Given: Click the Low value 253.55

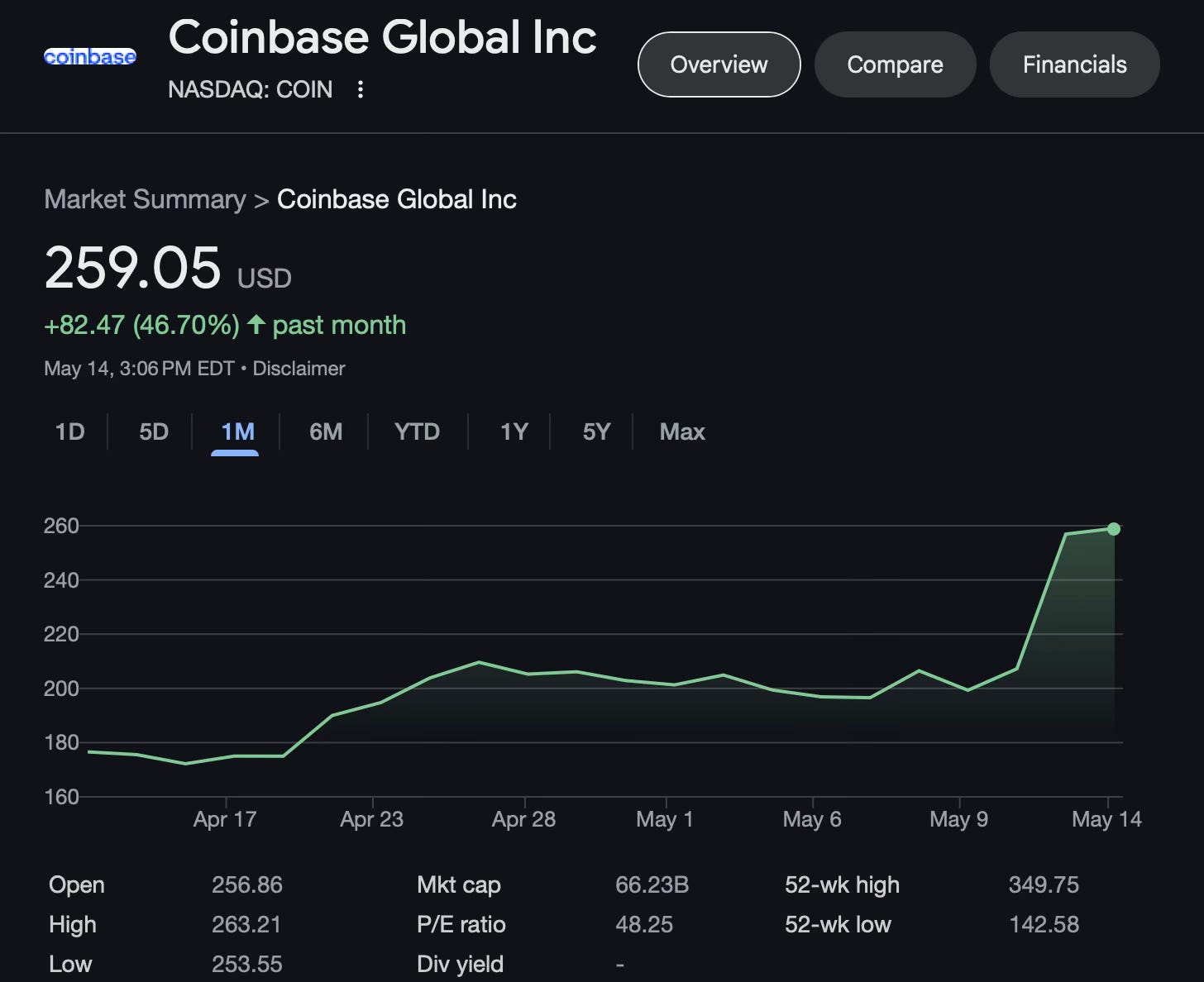Looking at the screenshot, I should pos(247,964).
